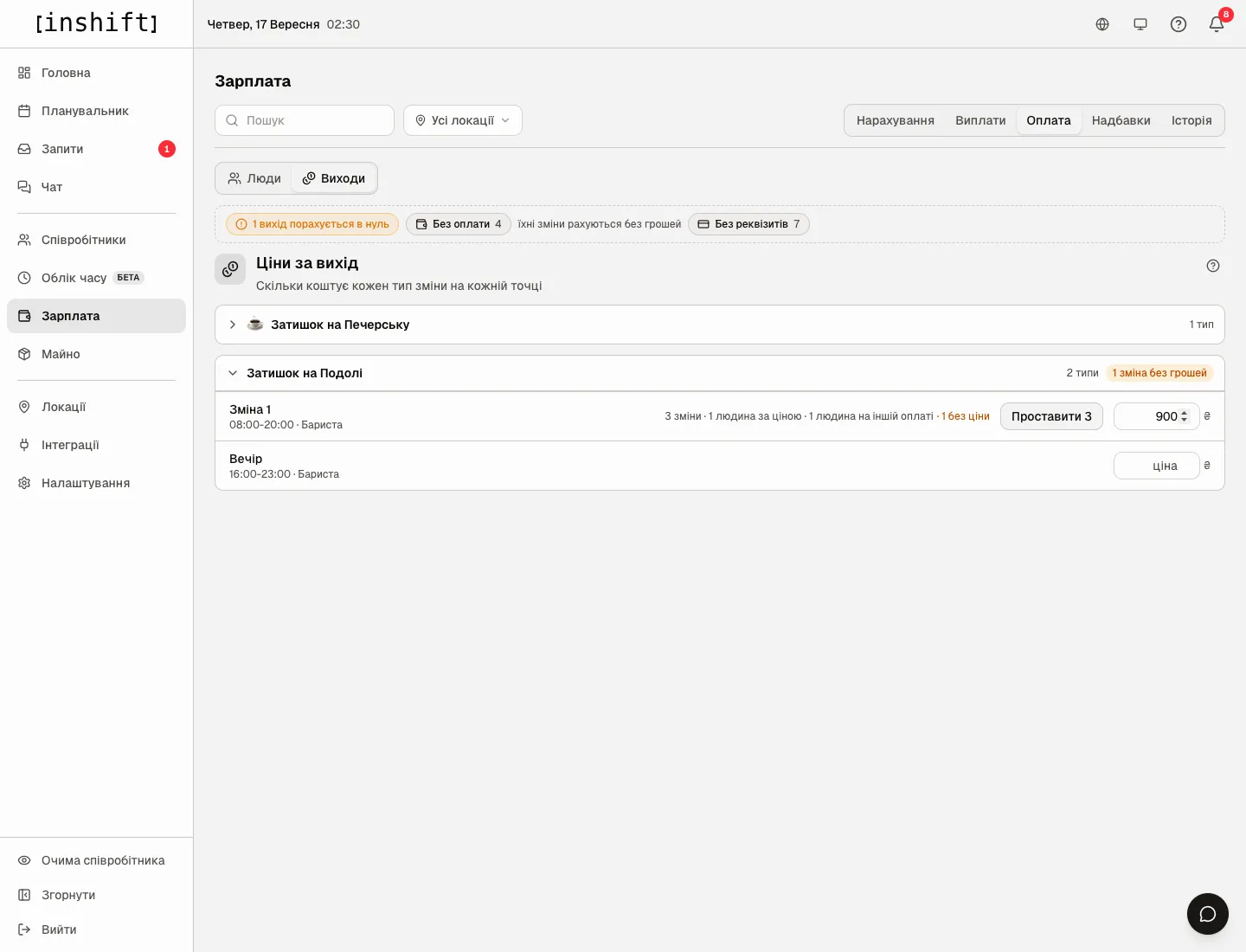Open Запити with 1 pending badge

coord(96,149)
